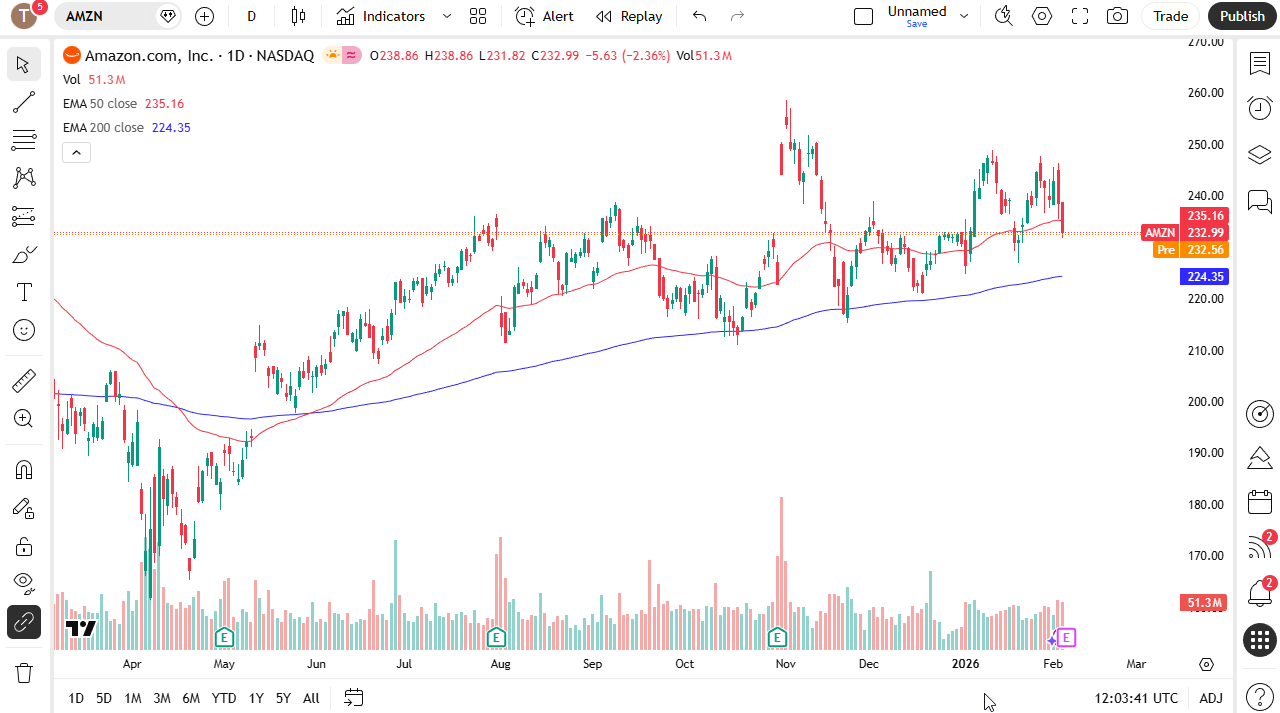This screenshot has height=713, width=1280.
Task: Open the watchlist and details panel
Action: (x=1259, y=64)
